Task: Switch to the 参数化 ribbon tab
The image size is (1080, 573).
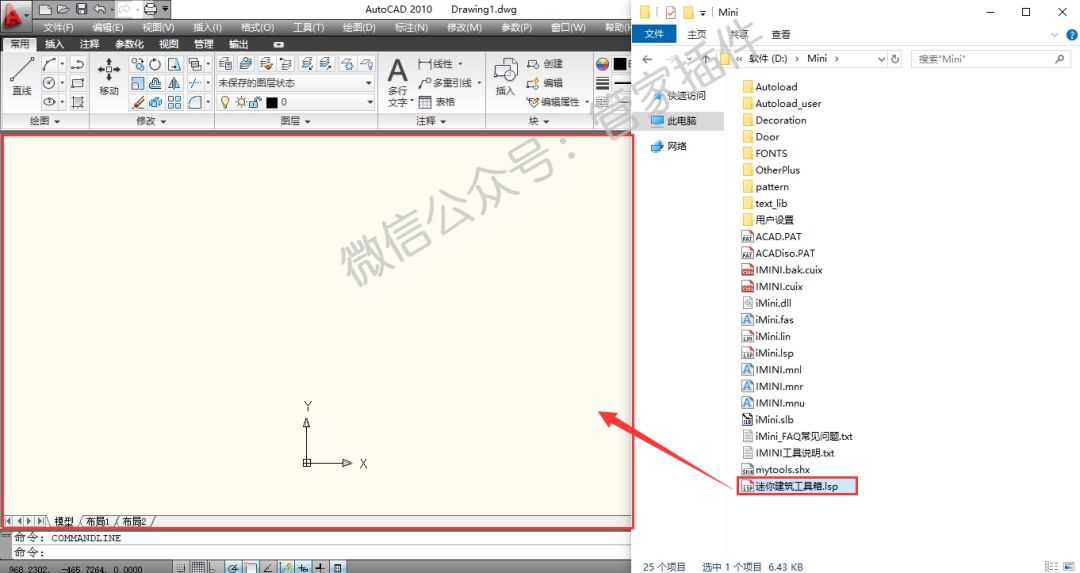Action: tap(129, 44)
